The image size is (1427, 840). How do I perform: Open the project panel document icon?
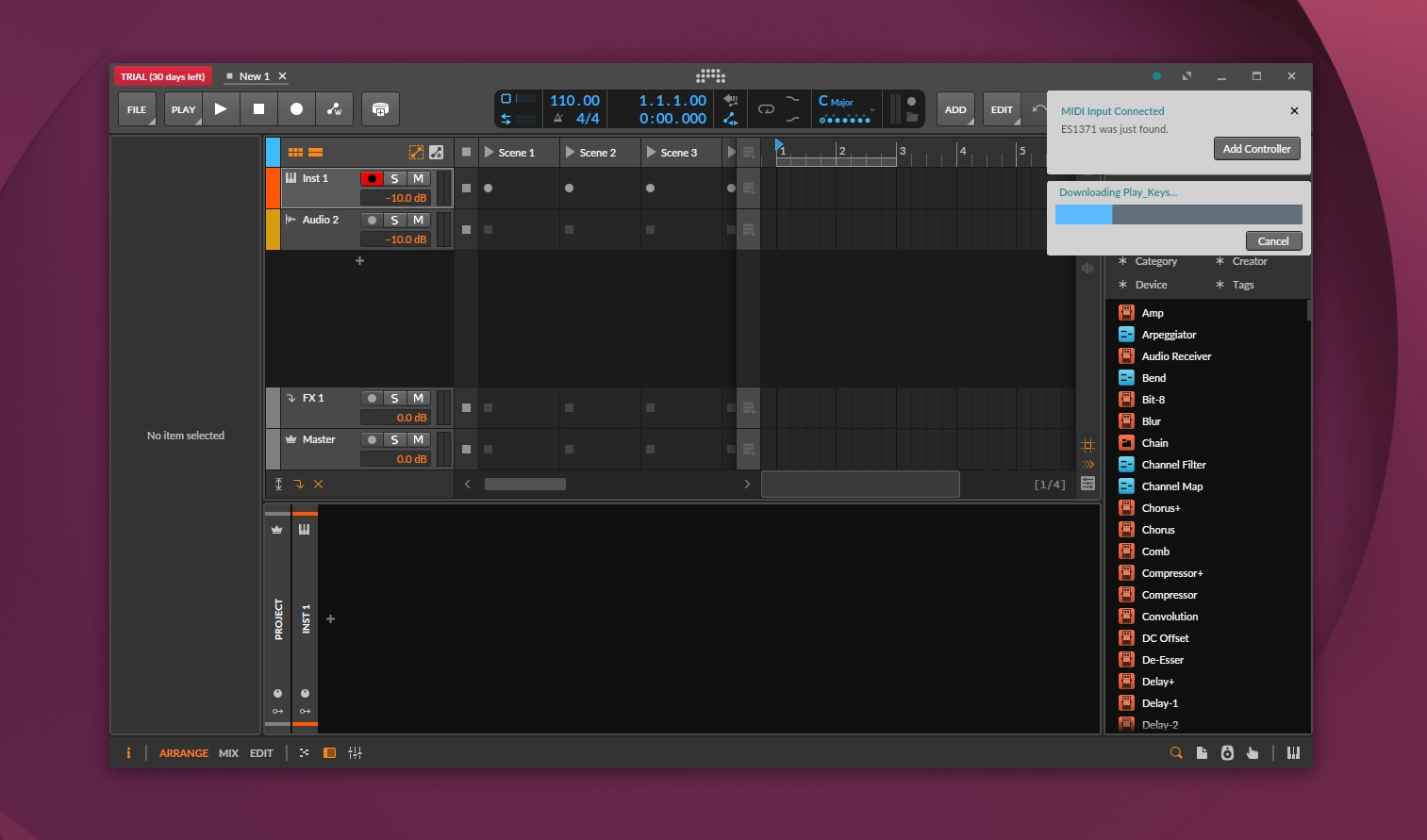[1202, 752]
